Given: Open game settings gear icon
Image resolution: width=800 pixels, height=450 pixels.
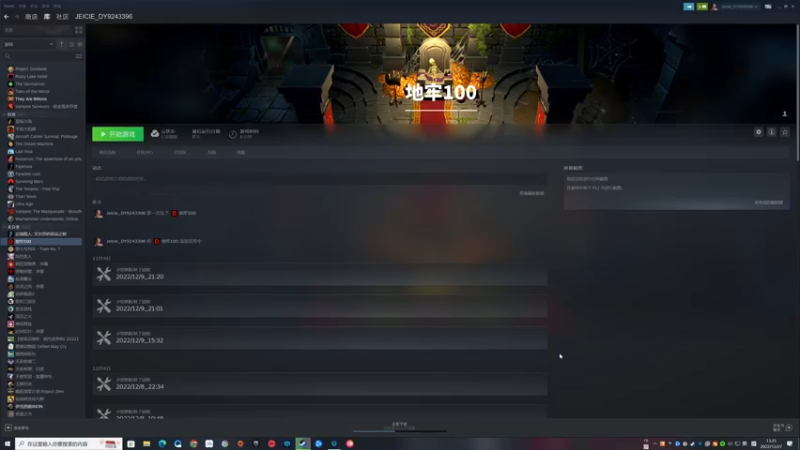Looking at the screenshot, I should point(759,132).
